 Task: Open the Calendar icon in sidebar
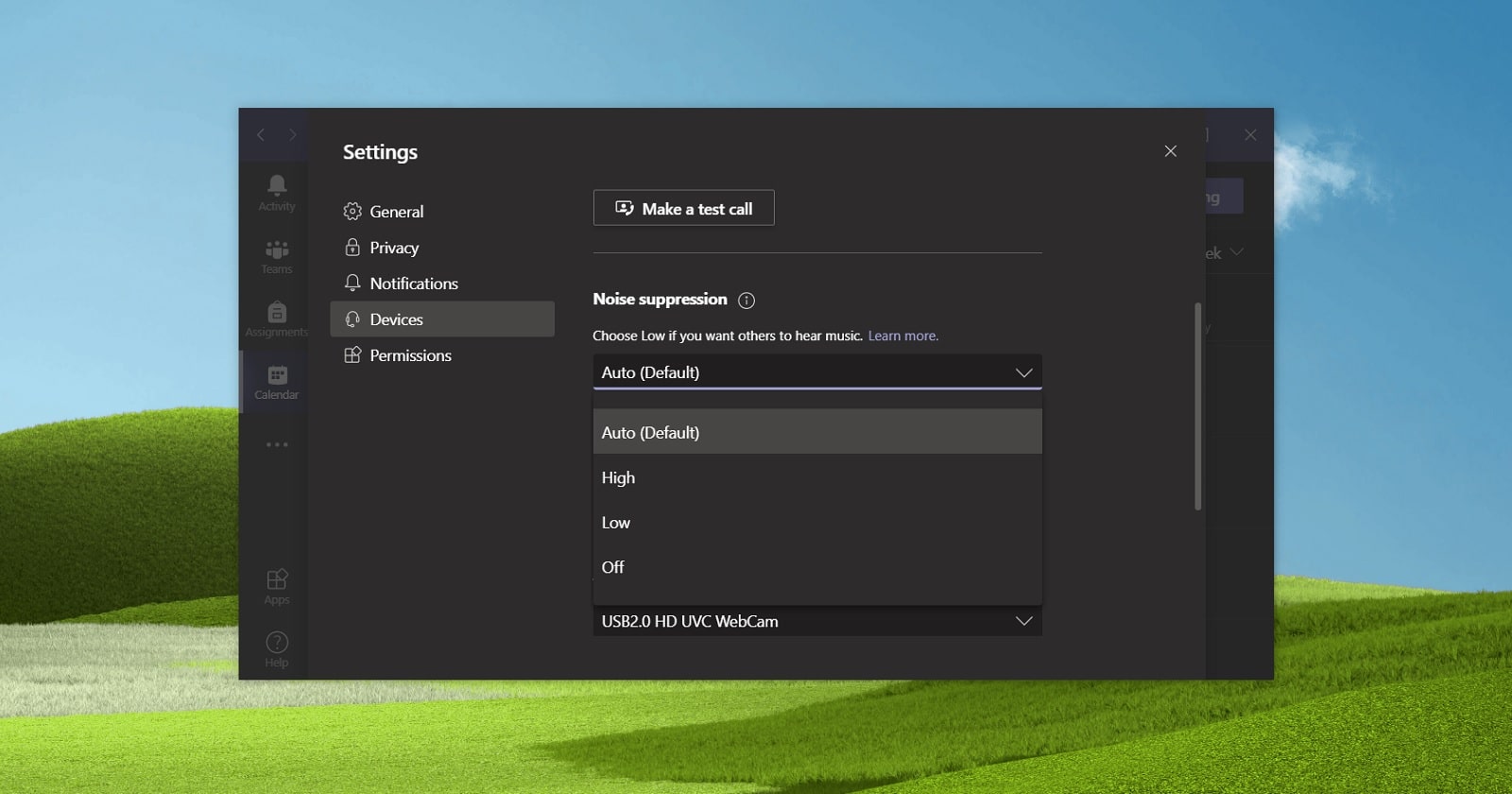tap(277, 382)
